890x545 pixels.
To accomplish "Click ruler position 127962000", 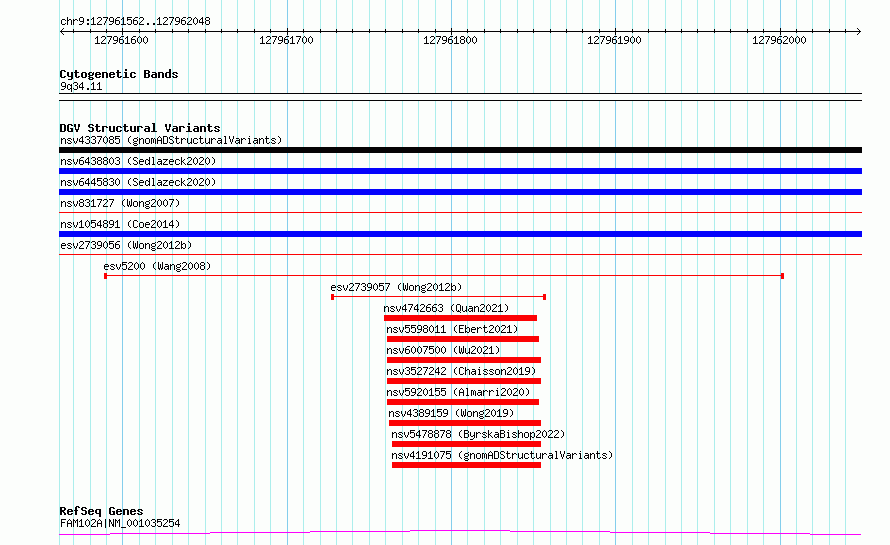I will (779, 40).
